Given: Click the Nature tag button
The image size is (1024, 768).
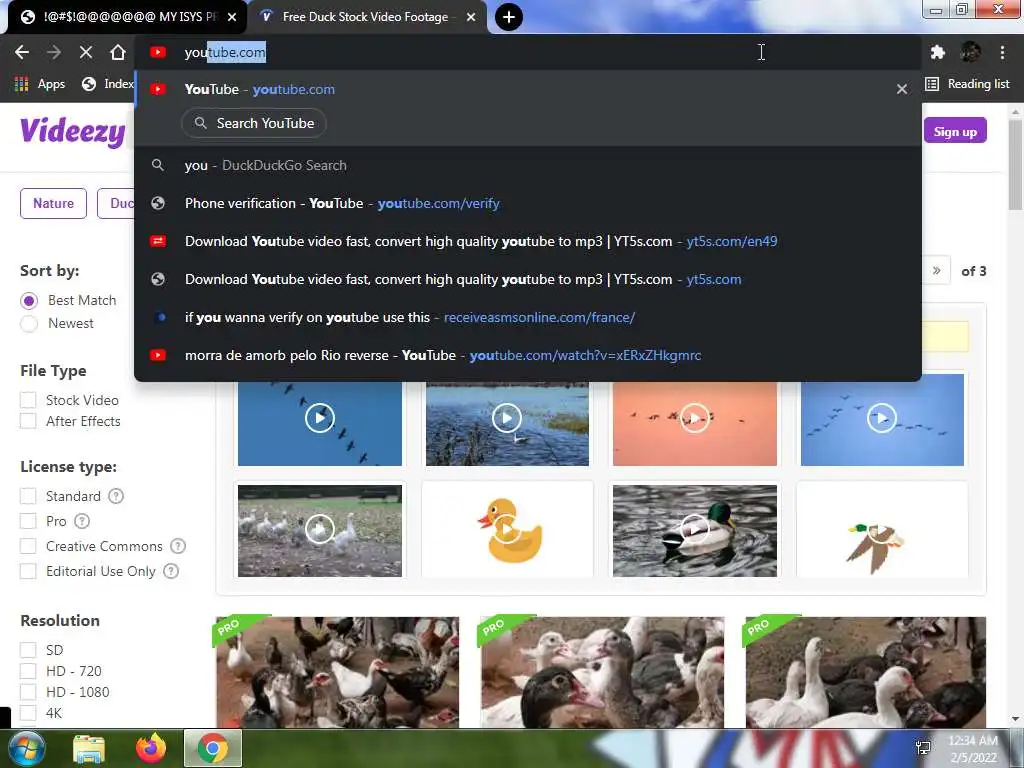Looking at the screenshot, I should pyautogui.click(x=54, y=203).
